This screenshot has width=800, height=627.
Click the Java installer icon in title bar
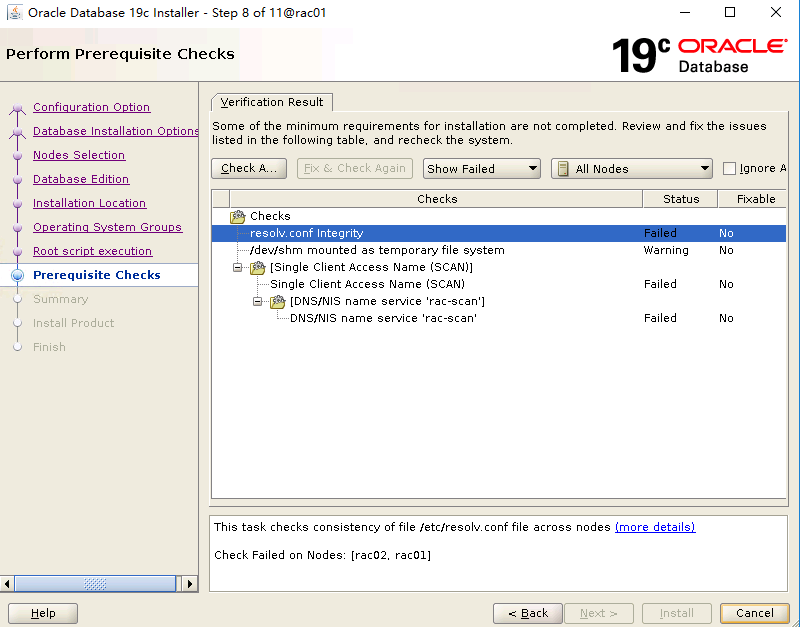(14, 12)
